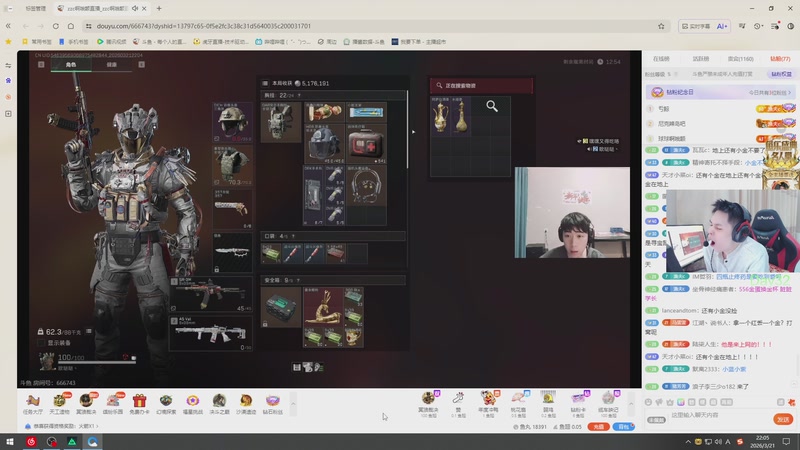
Task: Open the 钻石粉丝 activity icon
Action: (x=272, y=405)
